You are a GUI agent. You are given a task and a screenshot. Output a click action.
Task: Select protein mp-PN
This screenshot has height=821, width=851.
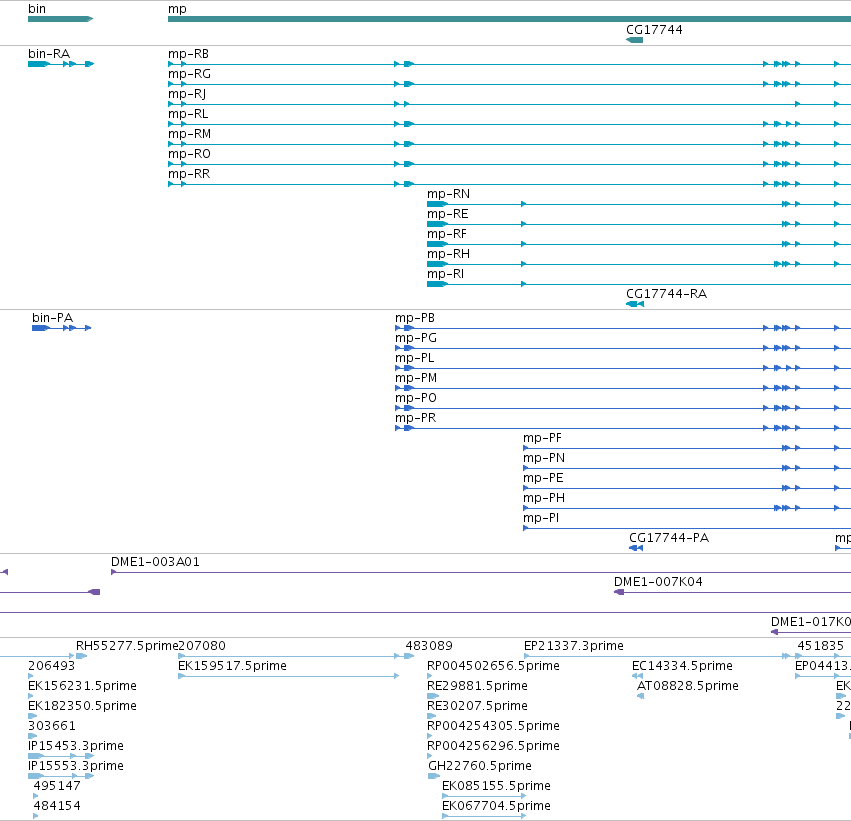pyautogui.click(x=687, y=468)
